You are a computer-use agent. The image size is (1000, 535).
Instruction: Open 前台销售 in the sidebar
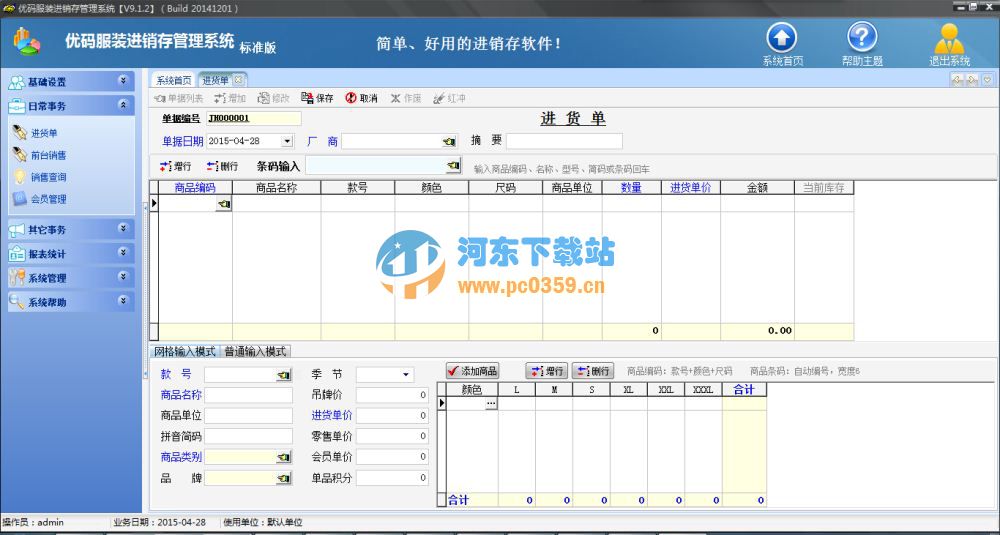pyautogui.click(x=40, y=155)
